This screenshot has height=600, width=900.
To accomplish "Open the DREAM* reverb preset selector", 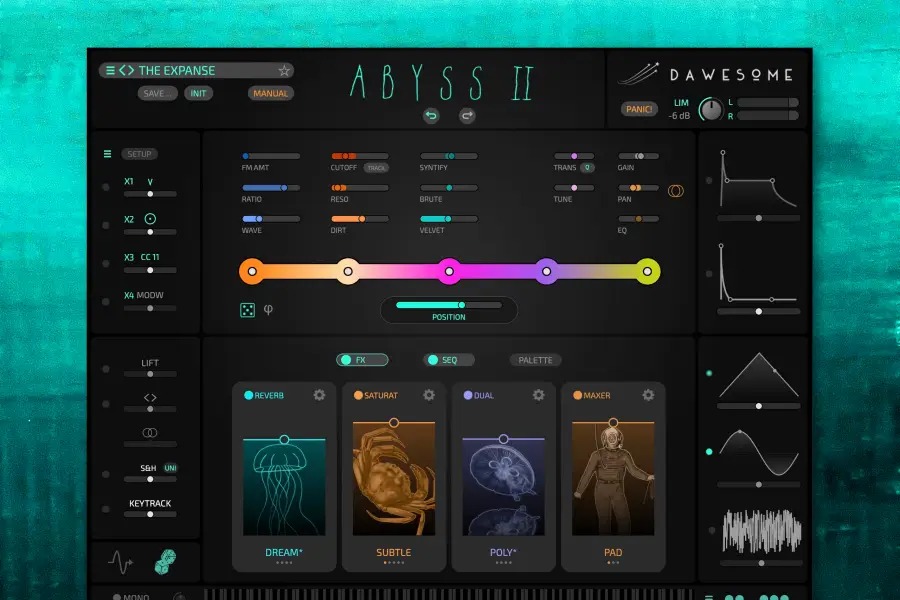I will coord(284,552).
